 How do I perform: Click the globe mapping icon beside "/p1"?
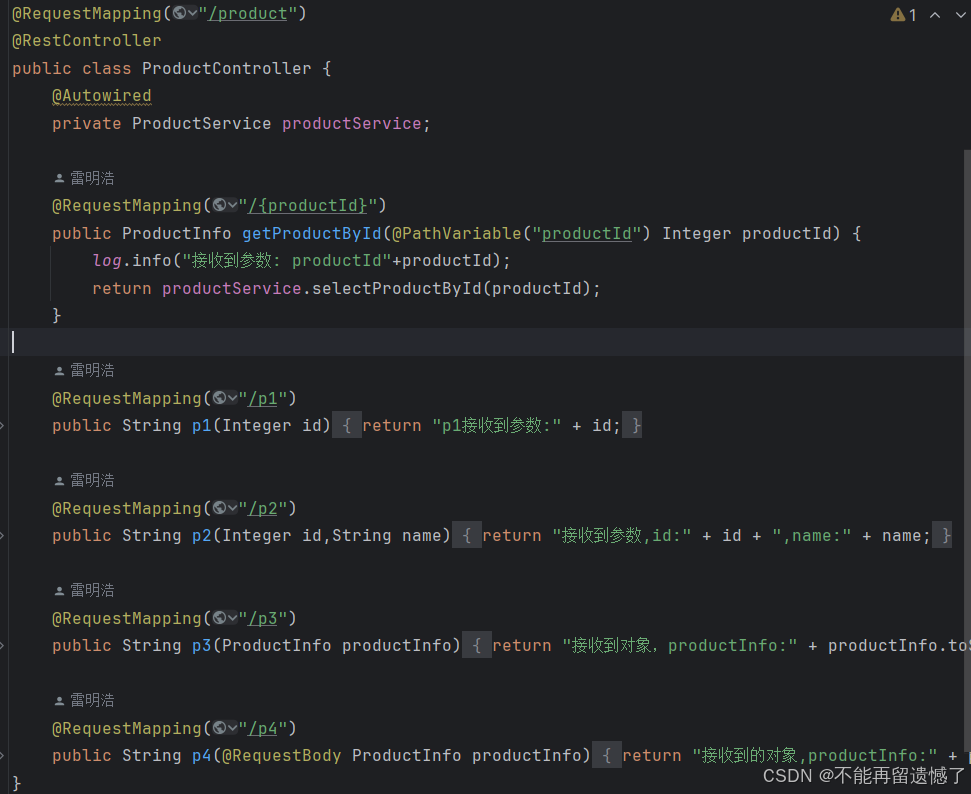point(218,398)
